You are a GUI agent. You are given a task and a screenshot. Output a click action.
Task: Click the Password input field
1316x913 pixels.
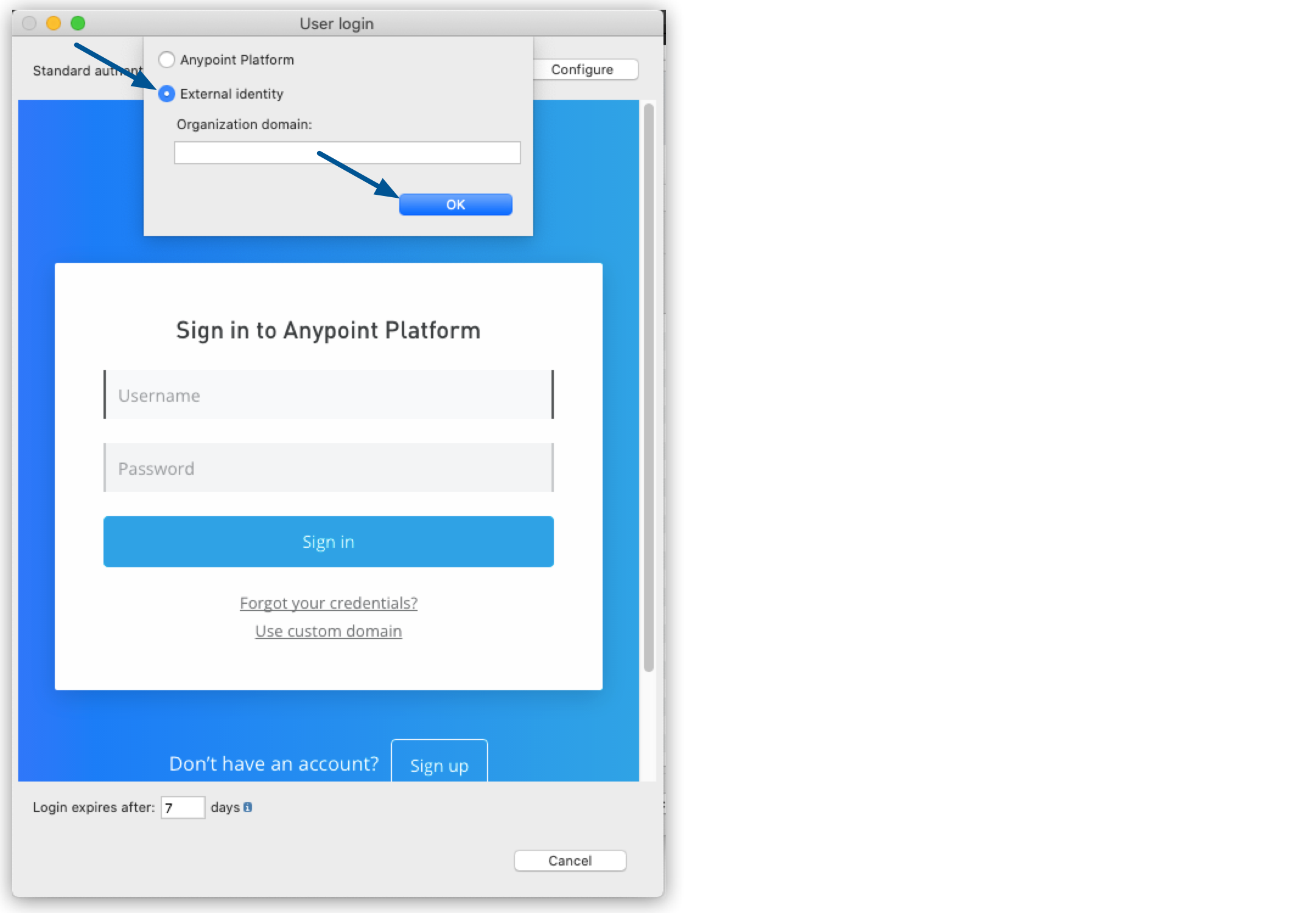(328, 467)
